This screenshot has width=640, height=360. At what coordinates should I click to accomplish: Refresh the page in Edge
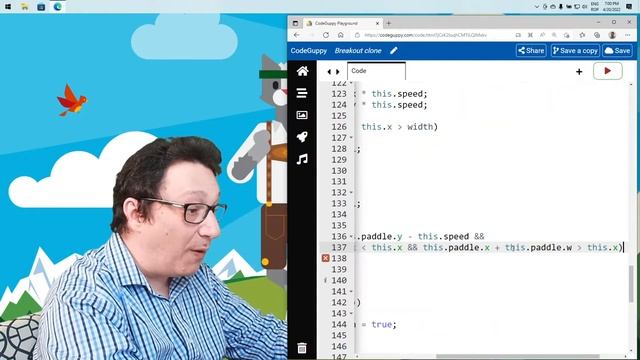point(326,35)
